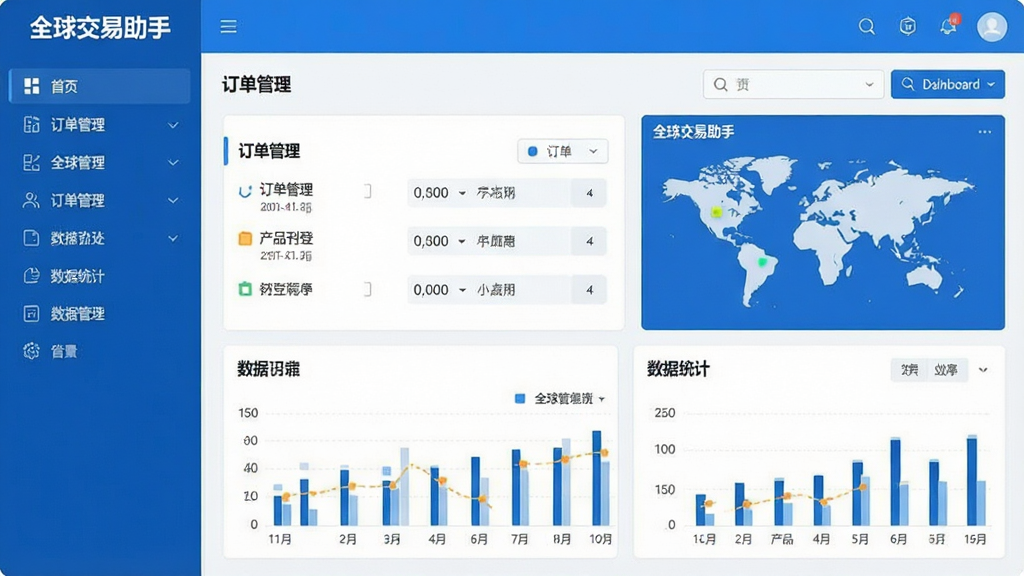Click the orange icon beside 产品 row
The image size is (1024, 576).
pos(245,238)
